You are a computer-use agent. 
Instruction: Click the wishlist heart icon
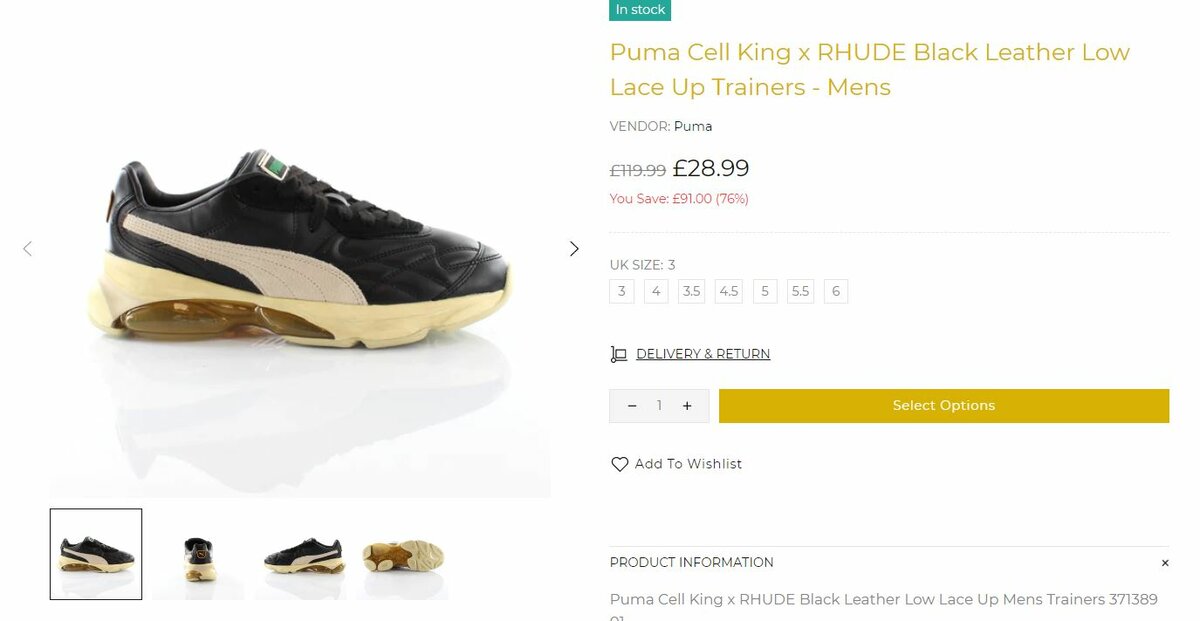coord(620,464)
